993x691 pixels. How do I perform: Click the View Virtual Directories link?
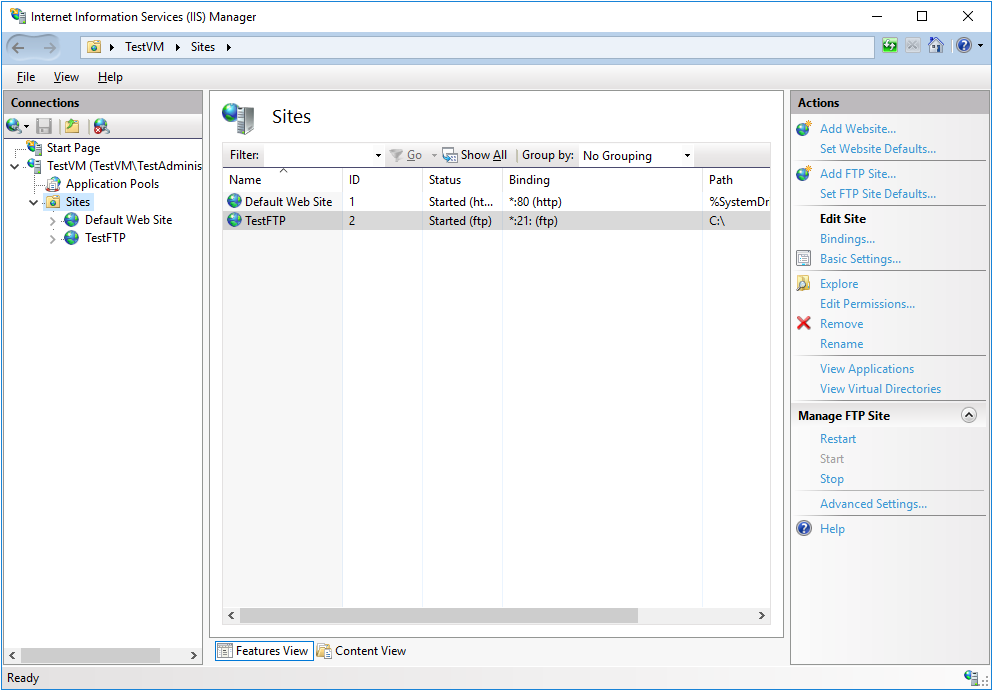[x=880, y=389]
